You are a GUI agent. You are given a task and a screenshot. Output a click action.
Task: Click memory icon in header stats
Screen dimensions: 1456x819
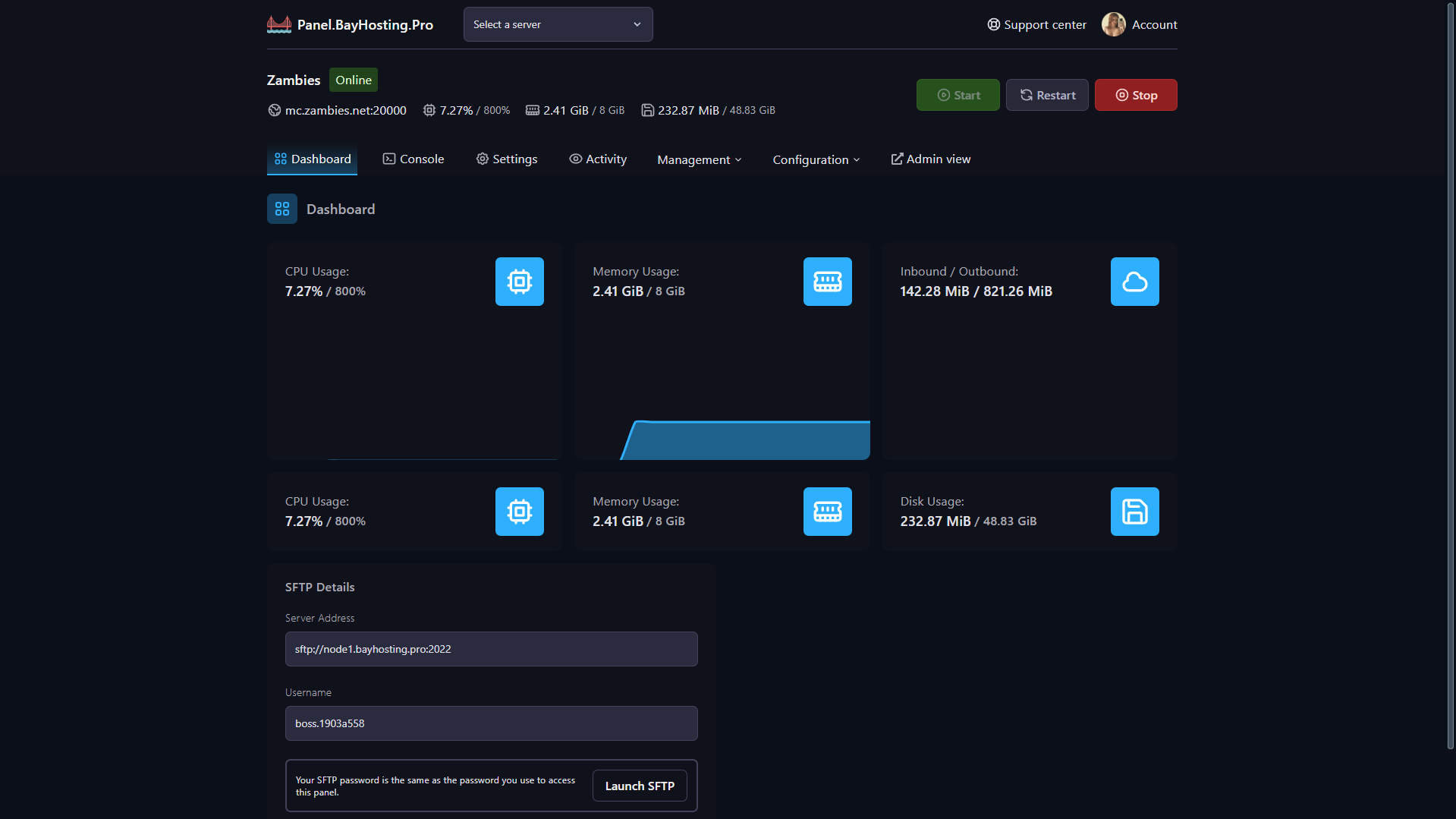pos(533,110)
